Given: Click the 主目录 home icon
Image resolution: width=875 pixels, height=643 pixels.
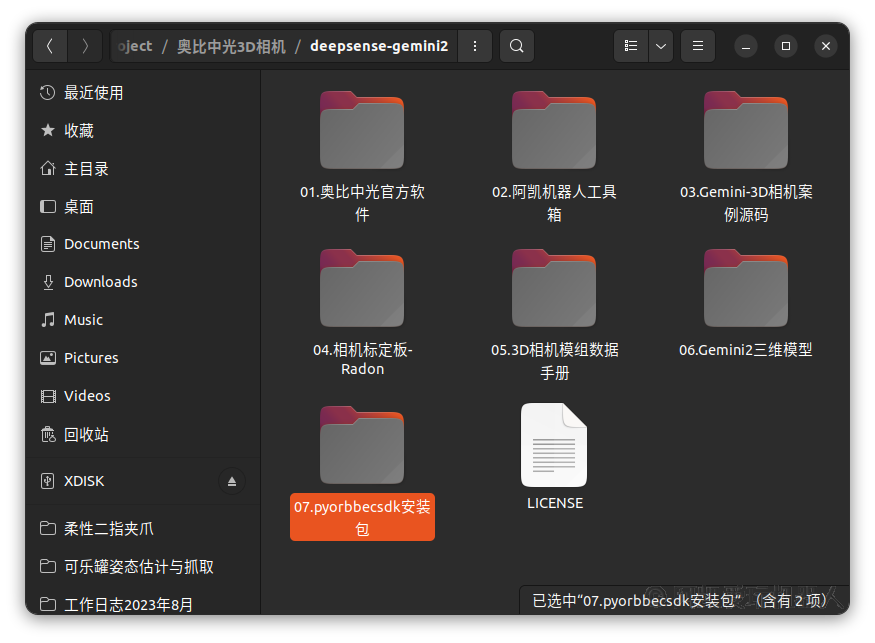Looking at the screenshot, I should (48, 169).
